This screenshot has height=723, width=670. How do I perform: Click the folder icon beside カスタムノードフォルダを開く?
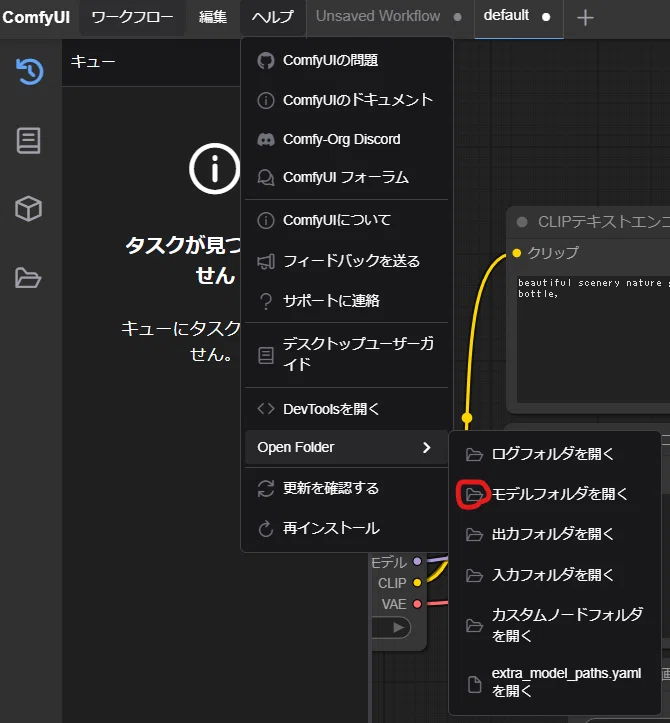coord(474,625)
